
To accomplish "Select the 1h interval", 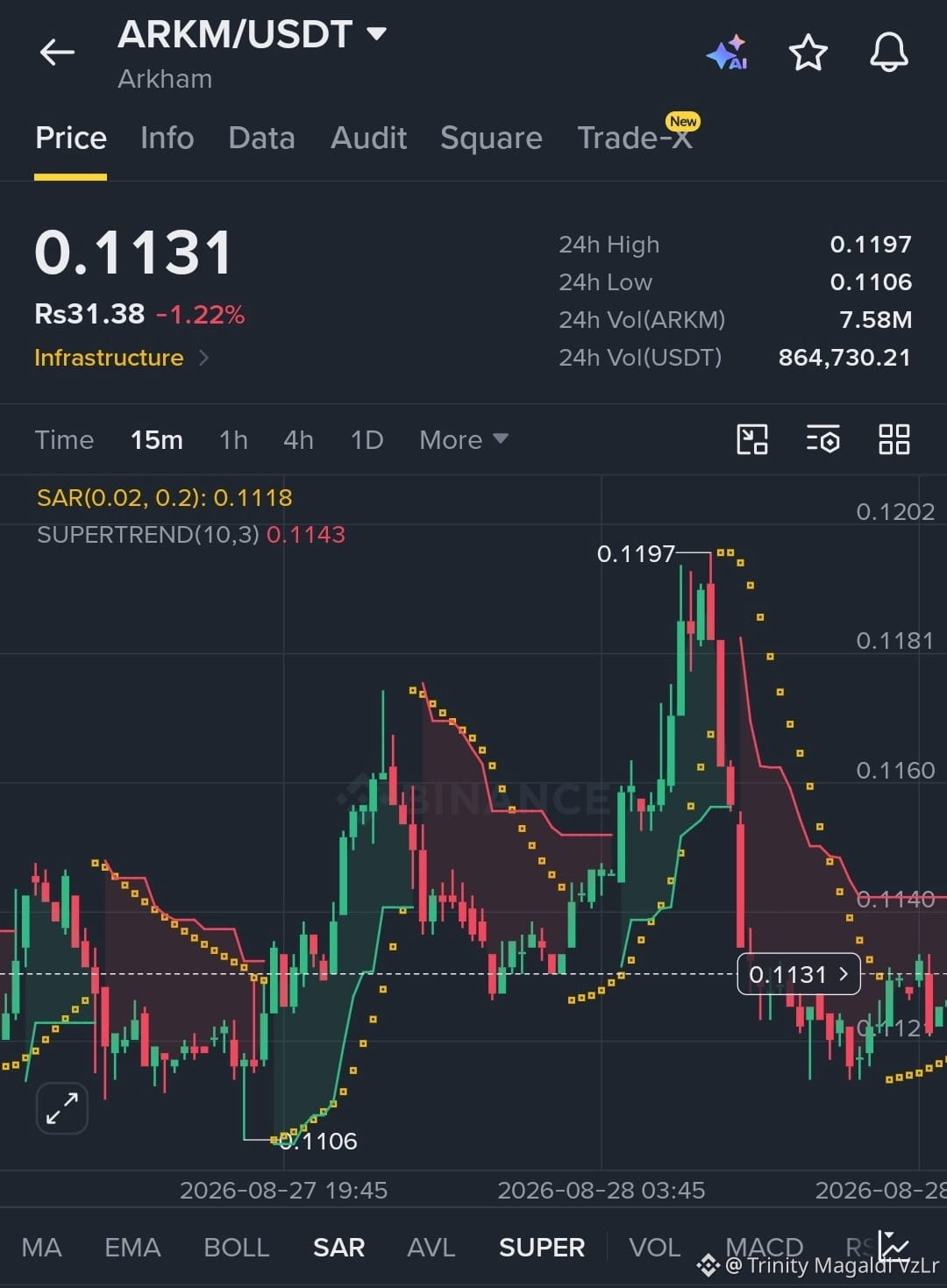I will pyautogui.click(x=233, y=439).
